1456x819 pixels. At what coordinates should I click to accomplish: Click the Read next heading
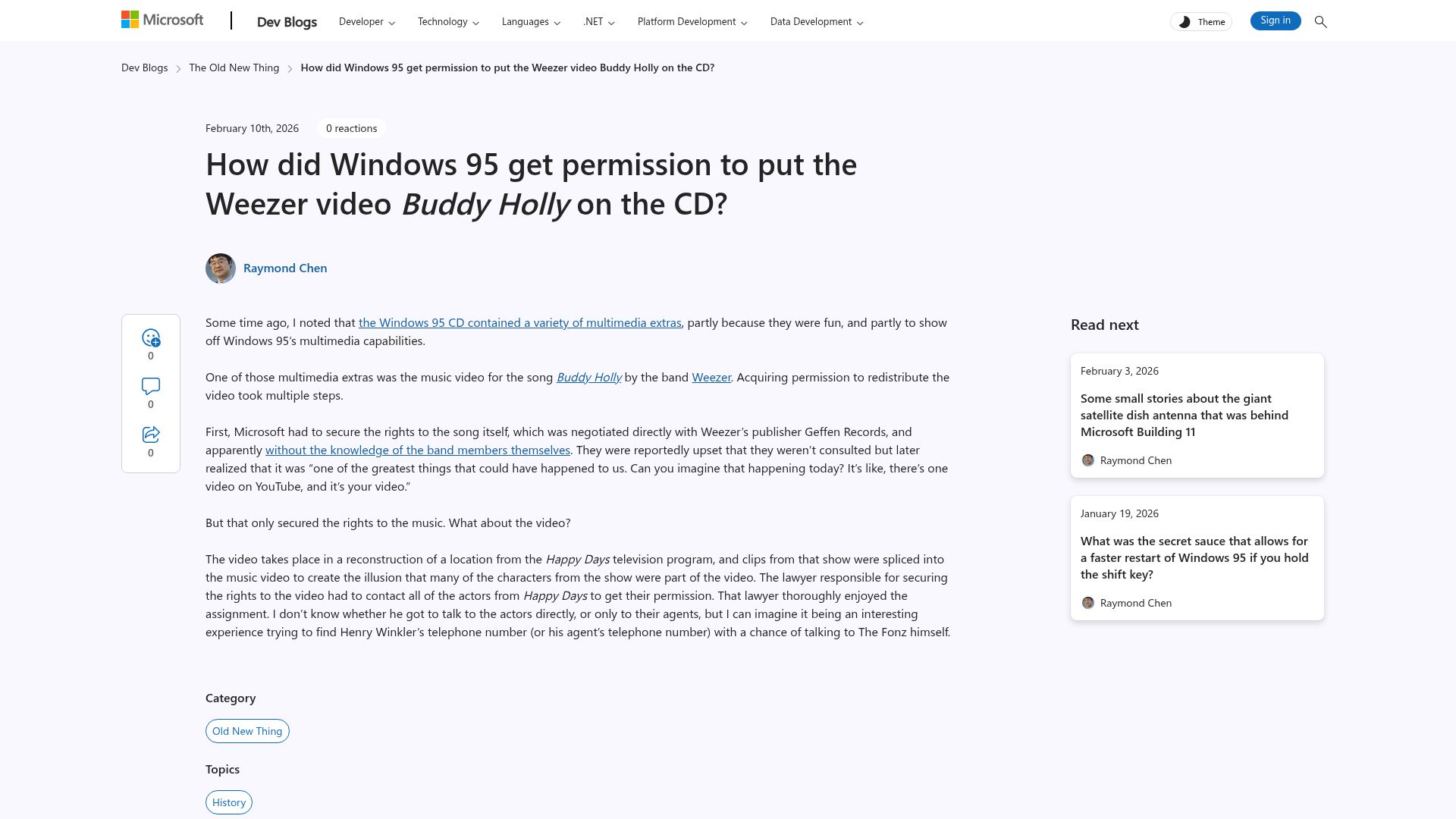coord(1104,325)
